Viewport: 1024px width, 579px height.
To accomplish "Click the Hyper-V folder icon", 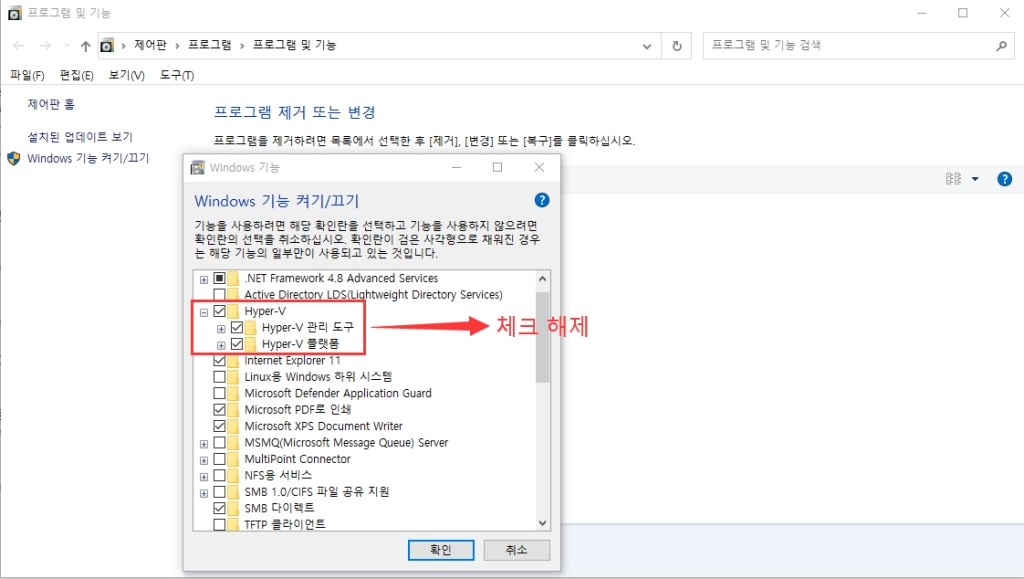I will tap(233, 311).
